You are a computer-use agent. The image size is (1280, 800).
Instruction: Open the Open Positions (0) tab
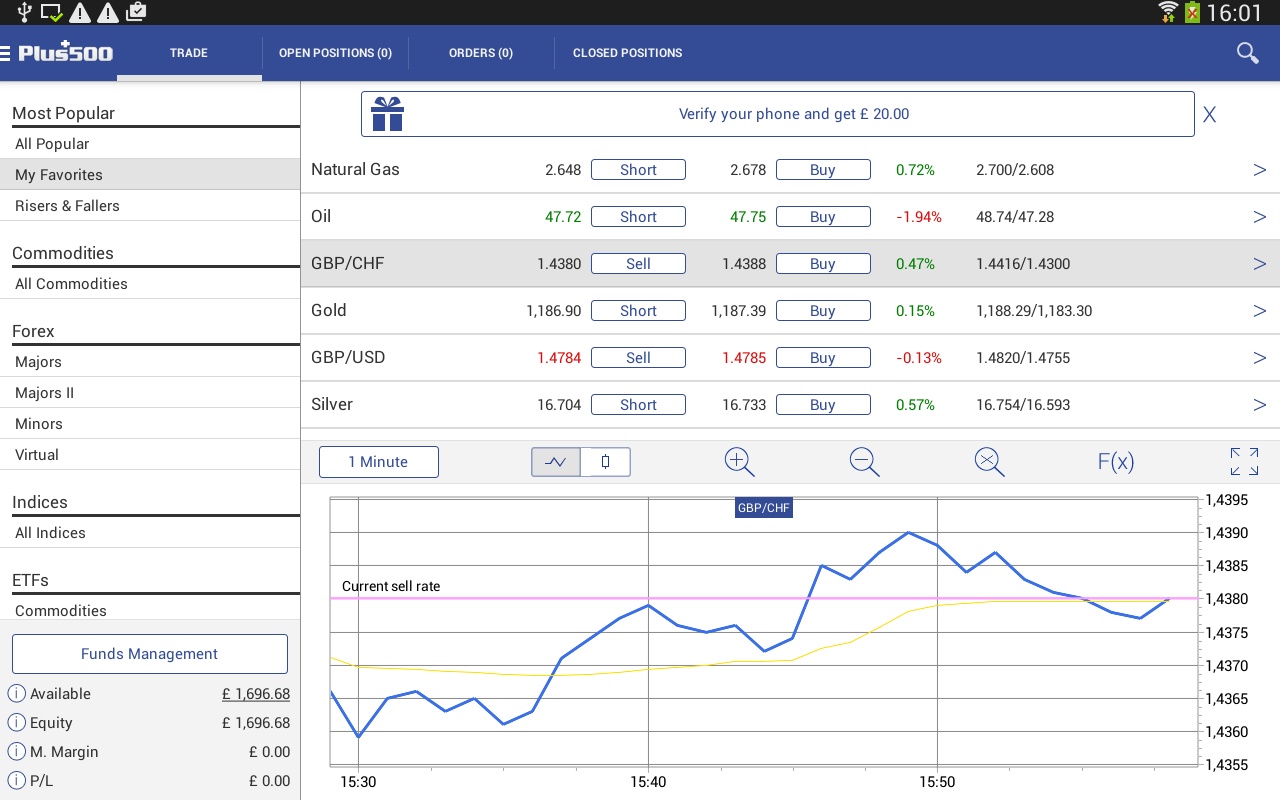[335, 53]
